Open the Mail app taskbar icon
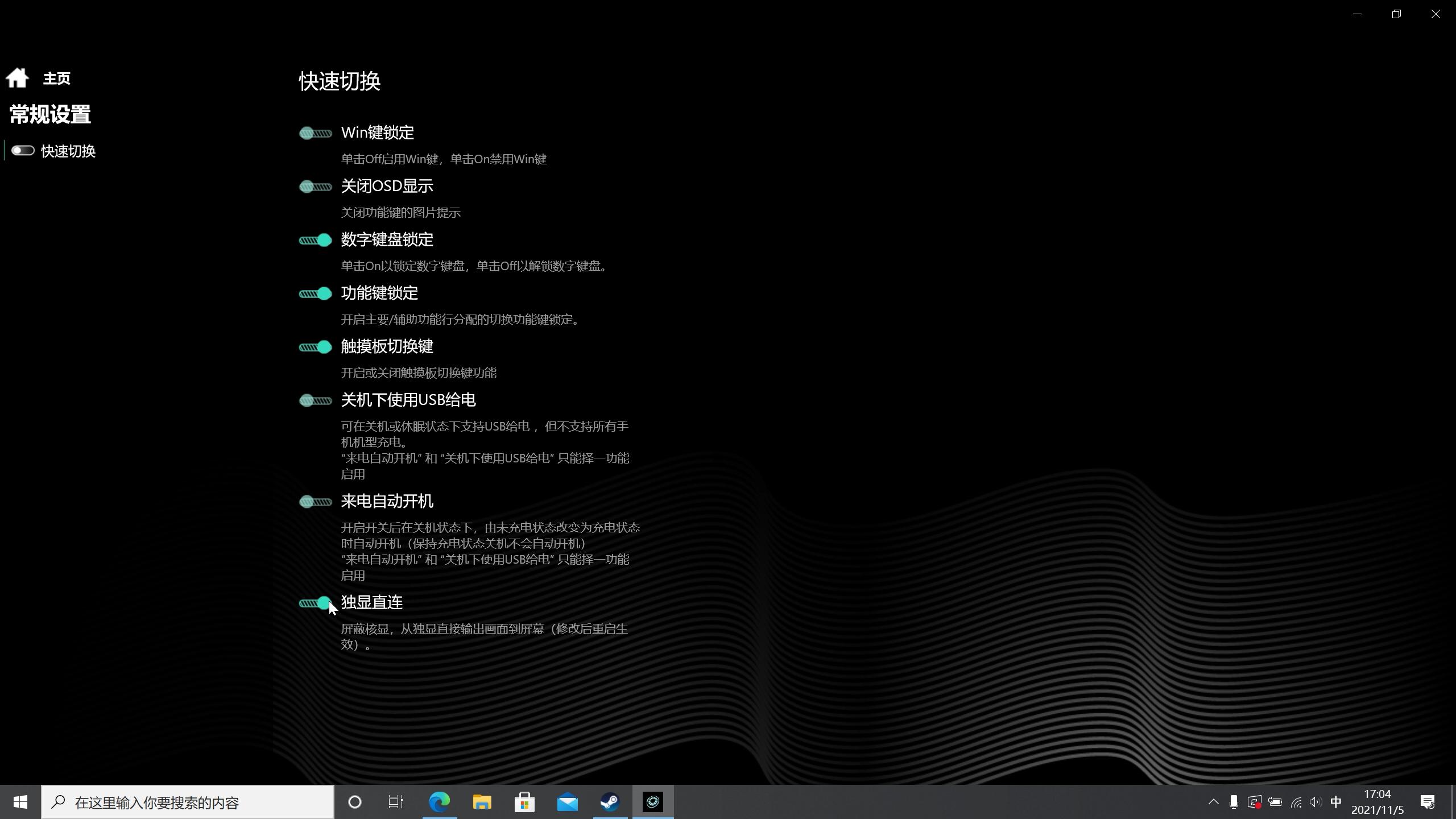The width and height of the screenshot is (1456, 819). [567, 803]
